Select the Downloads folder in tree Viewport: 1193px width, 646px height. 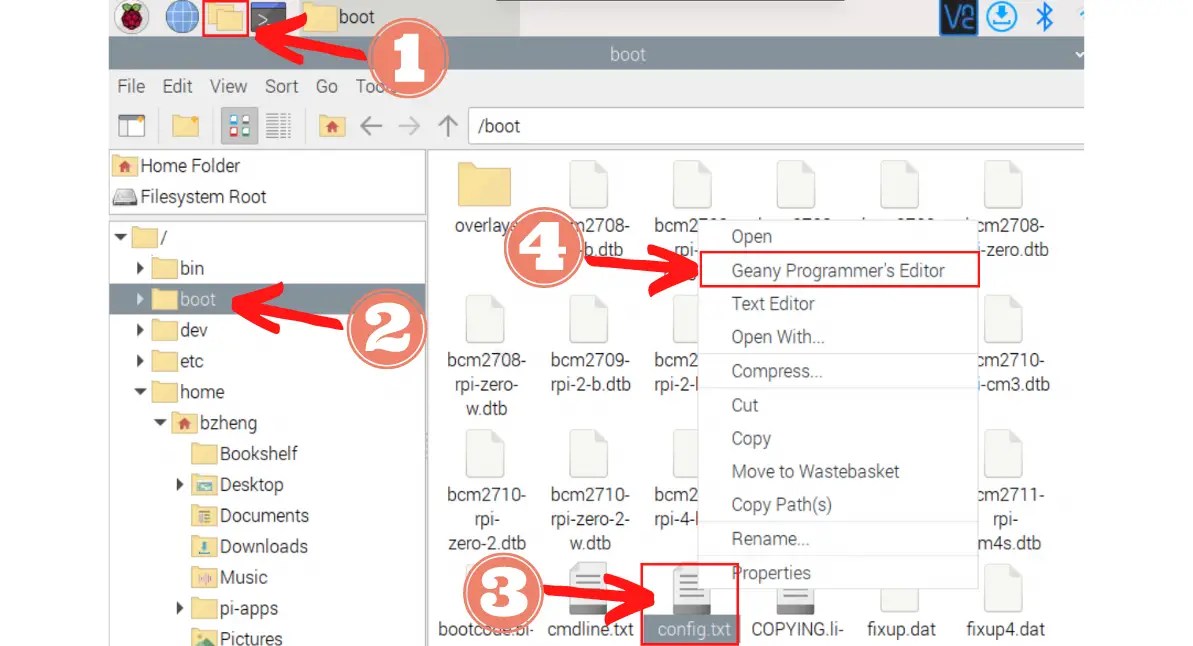tap(250, 546)
